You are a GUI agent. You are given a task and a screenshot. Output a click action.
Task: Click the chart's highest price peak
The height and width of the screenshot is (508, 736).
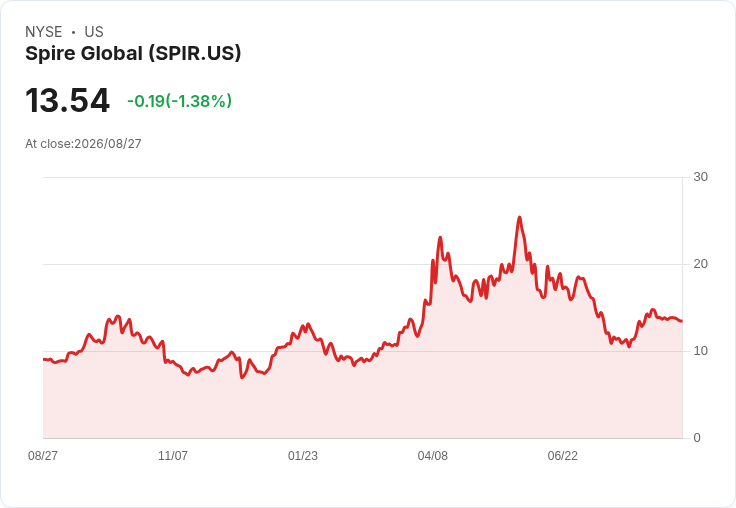(519, 217)
